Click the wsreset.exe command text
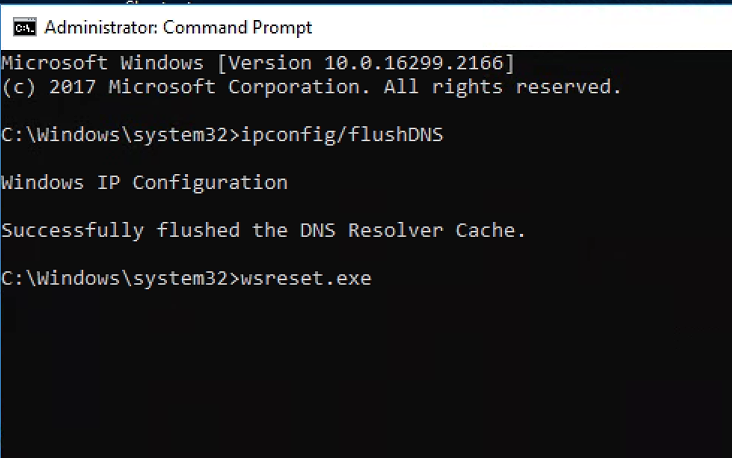 (305, 278)
